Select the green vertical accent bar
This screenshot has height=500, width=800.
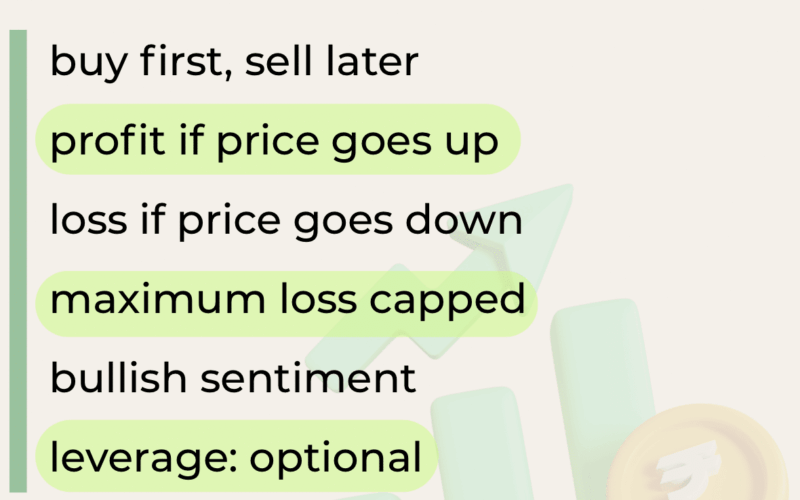[x=18, y=261]
